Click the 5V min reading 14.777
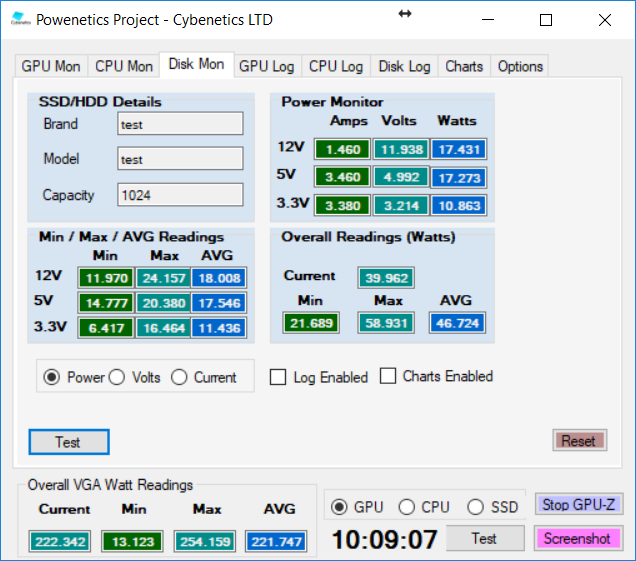The height and width of the screenshot is (561, 636). tap(106, 303)
